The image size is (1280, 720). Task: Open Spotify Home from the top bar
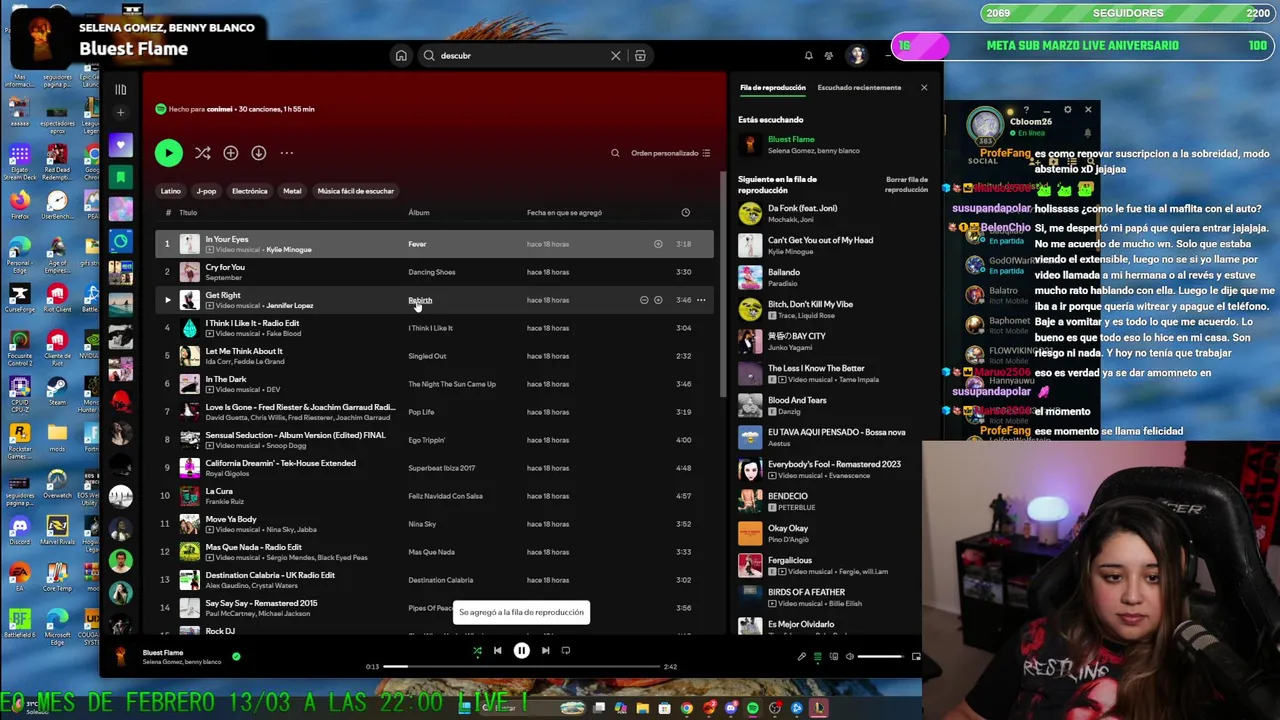click(401, 56)
